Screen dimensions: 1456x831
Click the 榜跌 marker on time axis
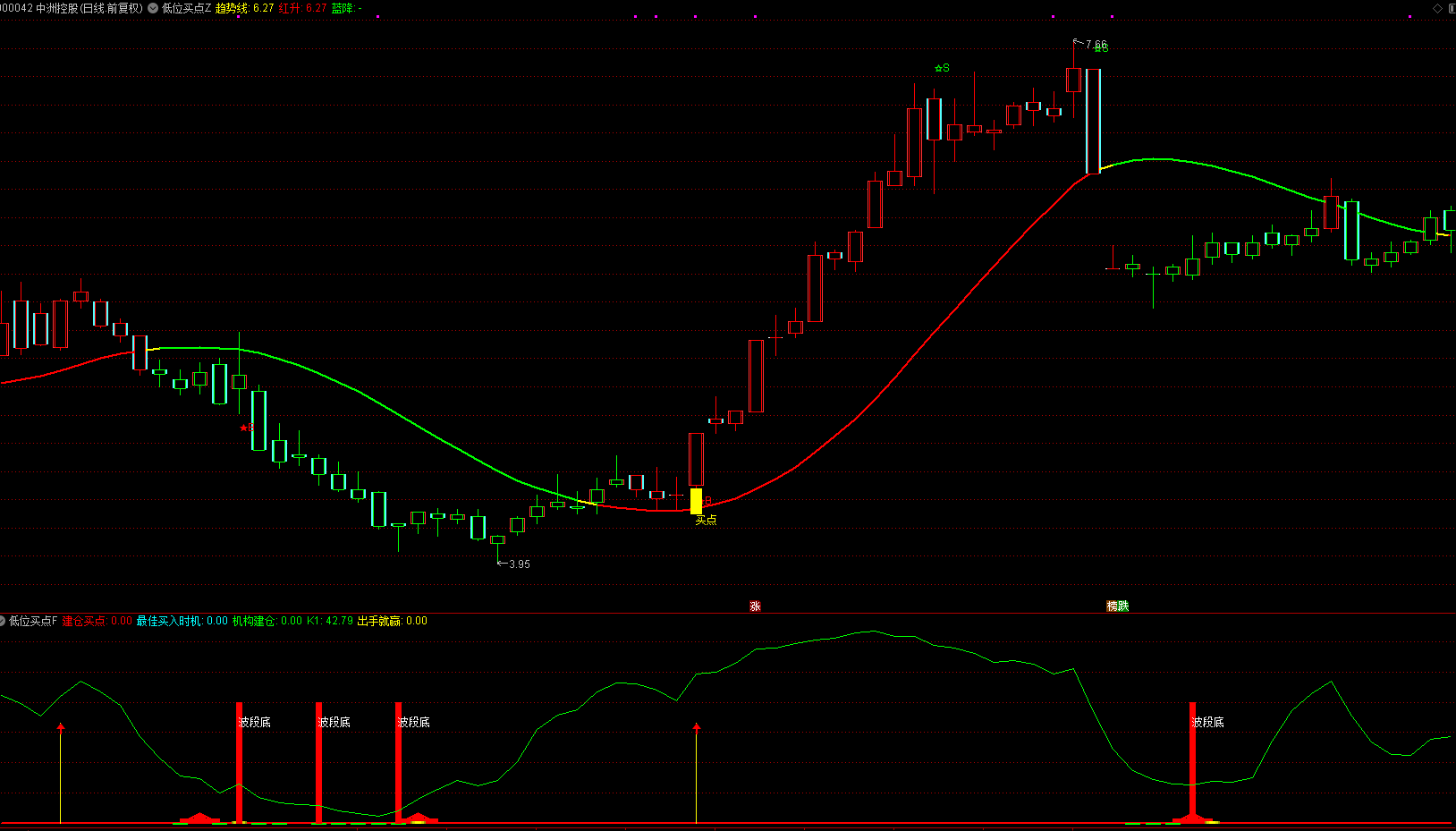(x=1117, y=606)
